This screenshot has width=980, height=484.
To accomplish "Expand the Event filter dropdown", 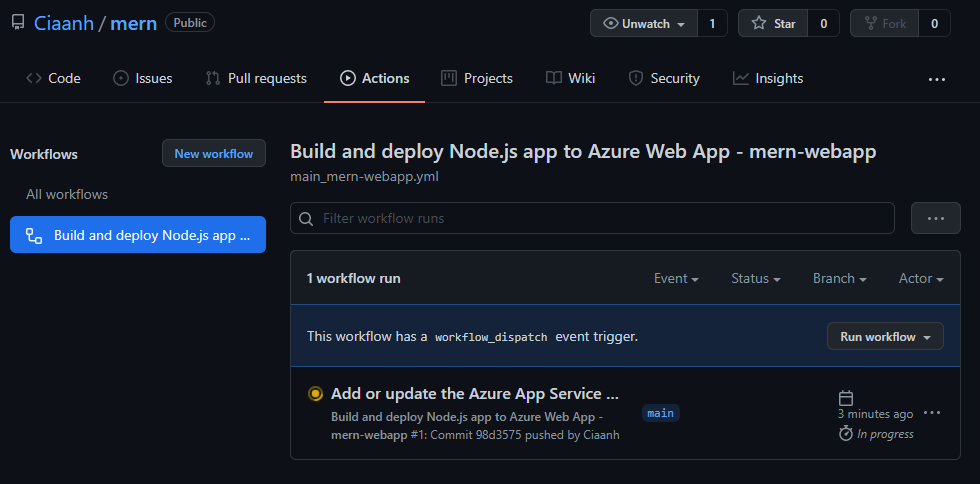I will click(676, 278).
